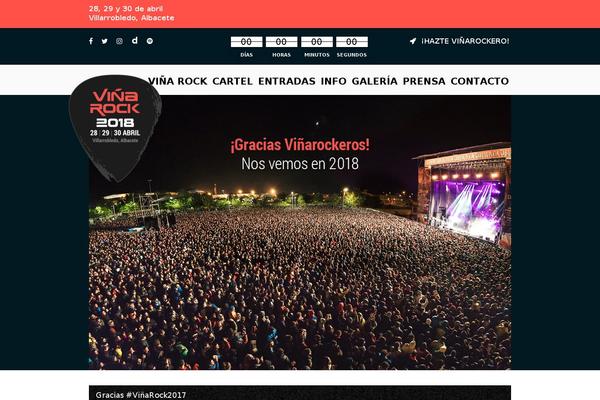
Task: Click the crowd photo hero banner
Action: pyautogui.click(x=300, y=232)
